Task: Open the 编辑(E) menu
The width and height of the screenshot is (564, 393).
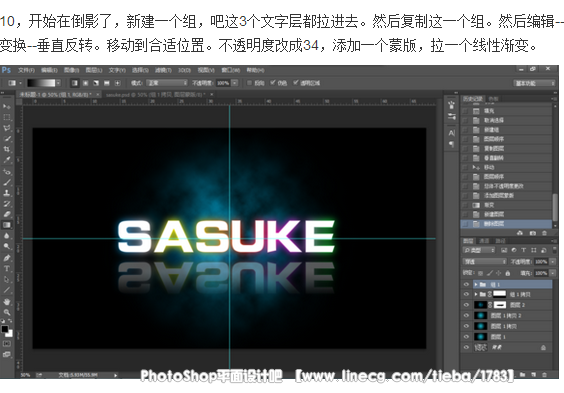Action: pyautogui.click(x=49, y=70)
